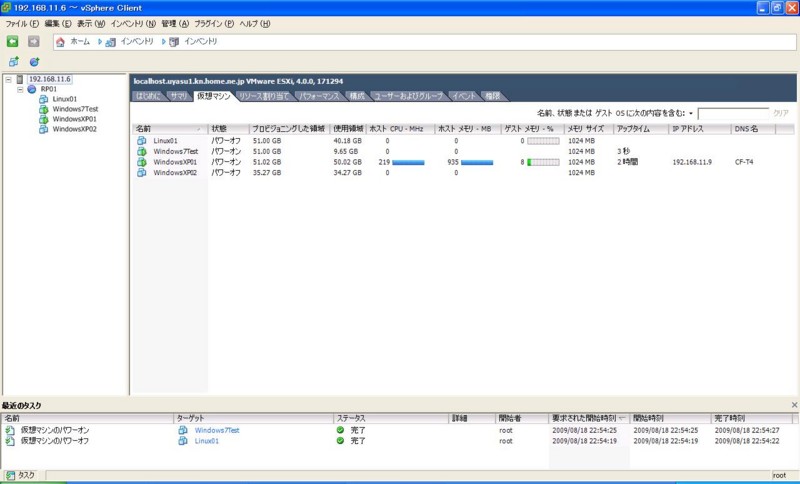Sort by ホスト CPU - MHz column header
The width and height of the screenshot is (800, 484).
click(x=400, y=129)
